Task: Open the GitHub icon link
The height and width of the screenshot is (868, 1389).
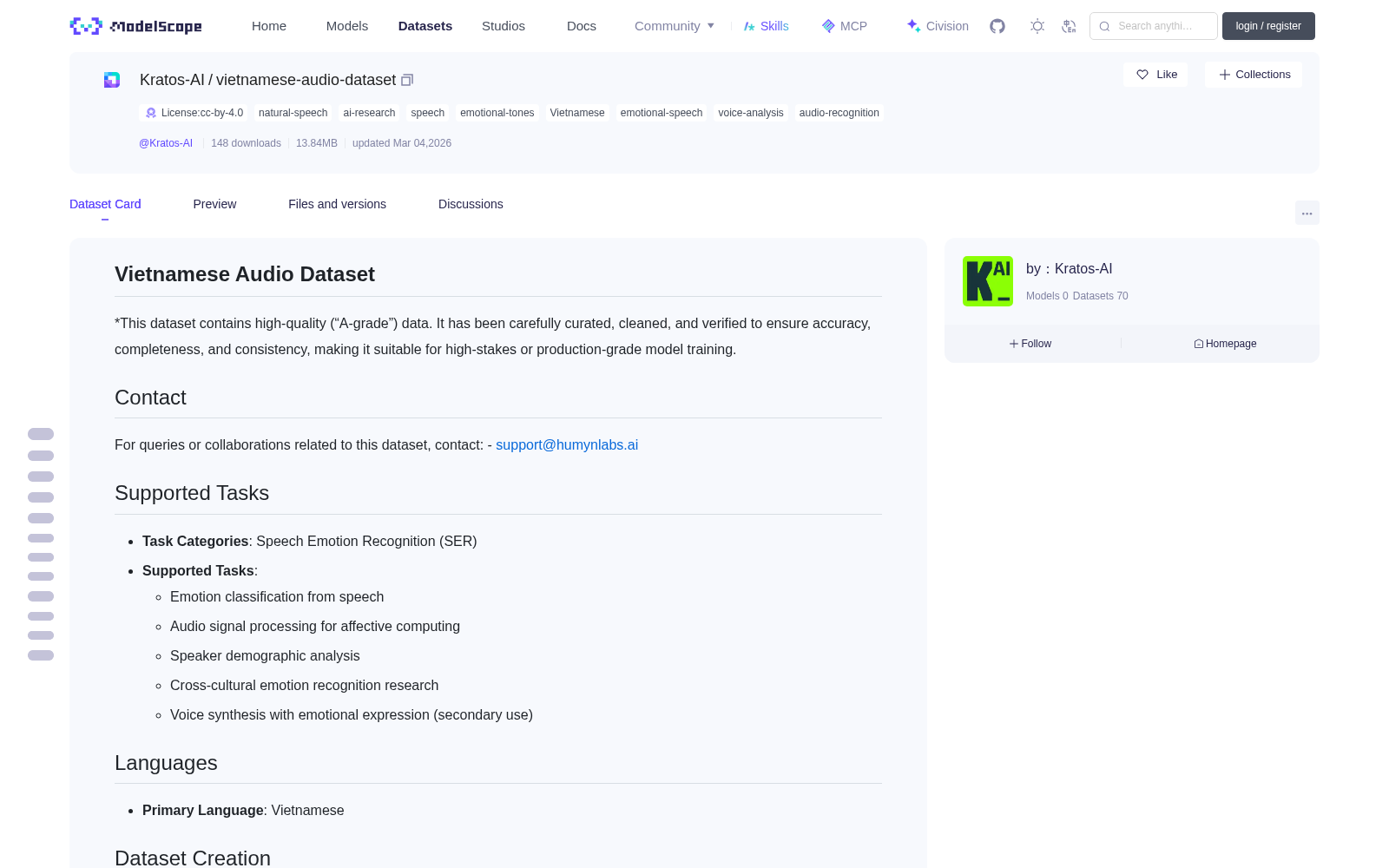Action: click(x=997, y=26)
